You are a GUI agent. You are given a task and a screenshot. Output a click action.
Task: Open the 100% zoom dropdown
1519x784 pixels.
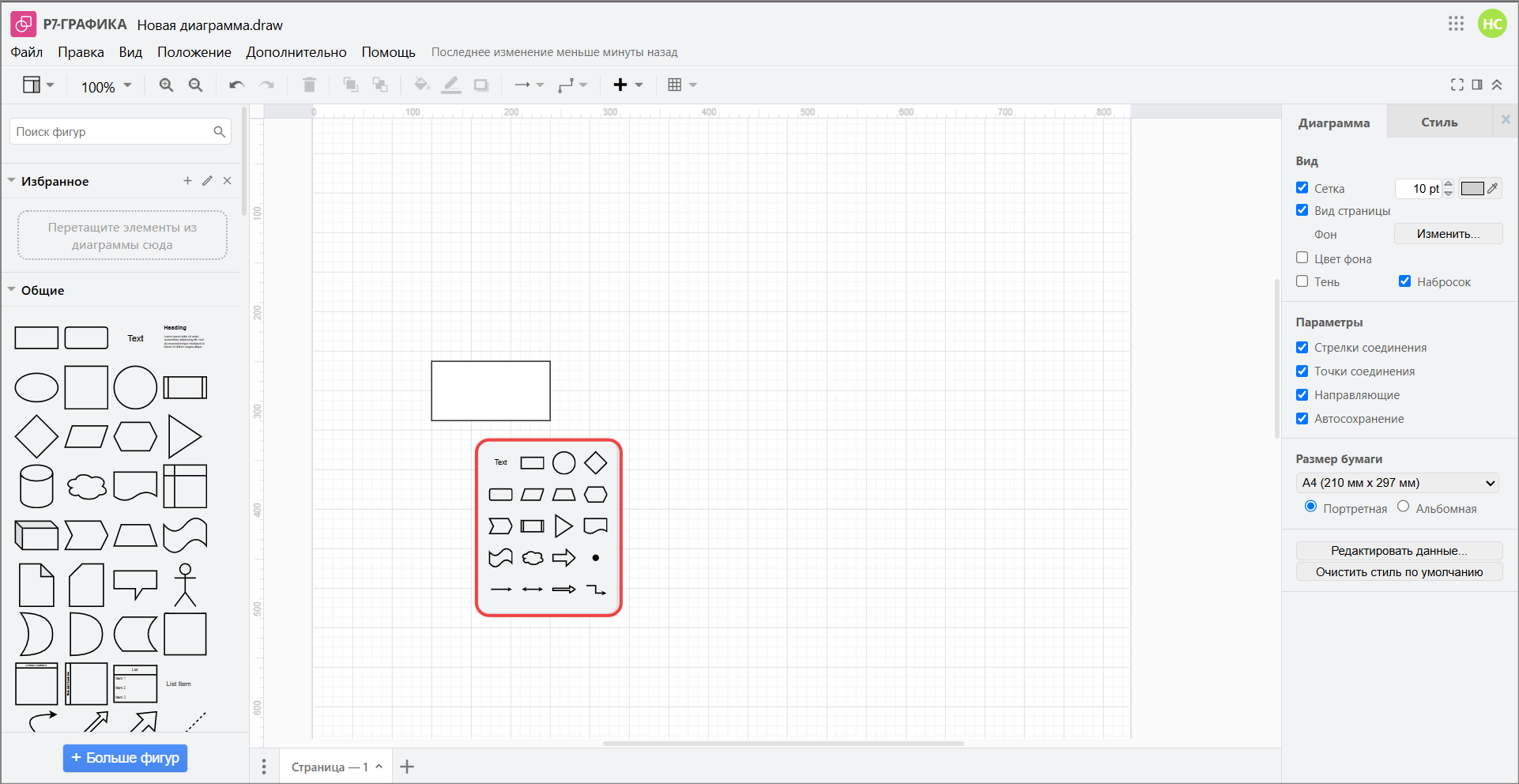[x=106, y=86]
